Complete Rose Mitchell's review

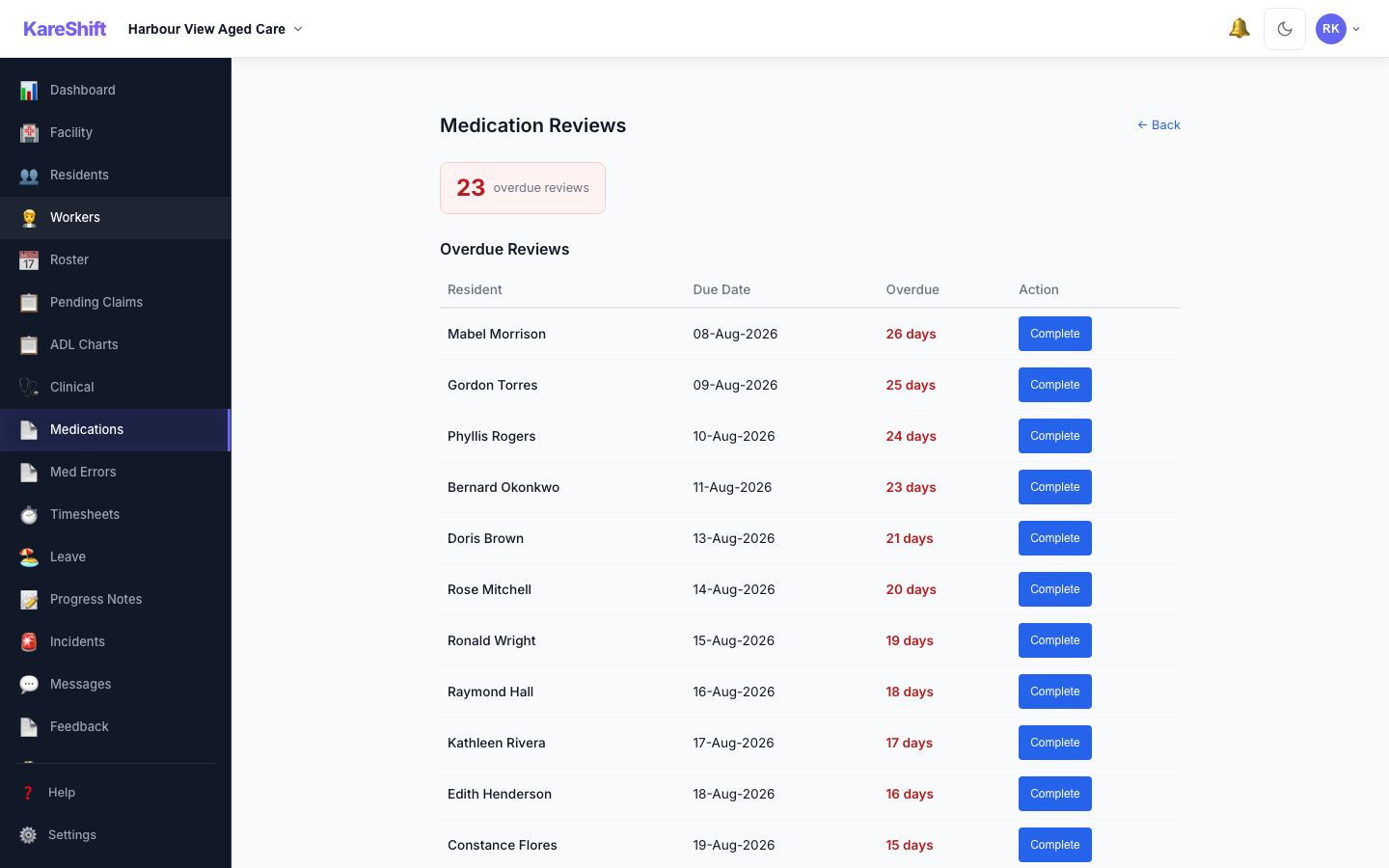click(1055, 589)
